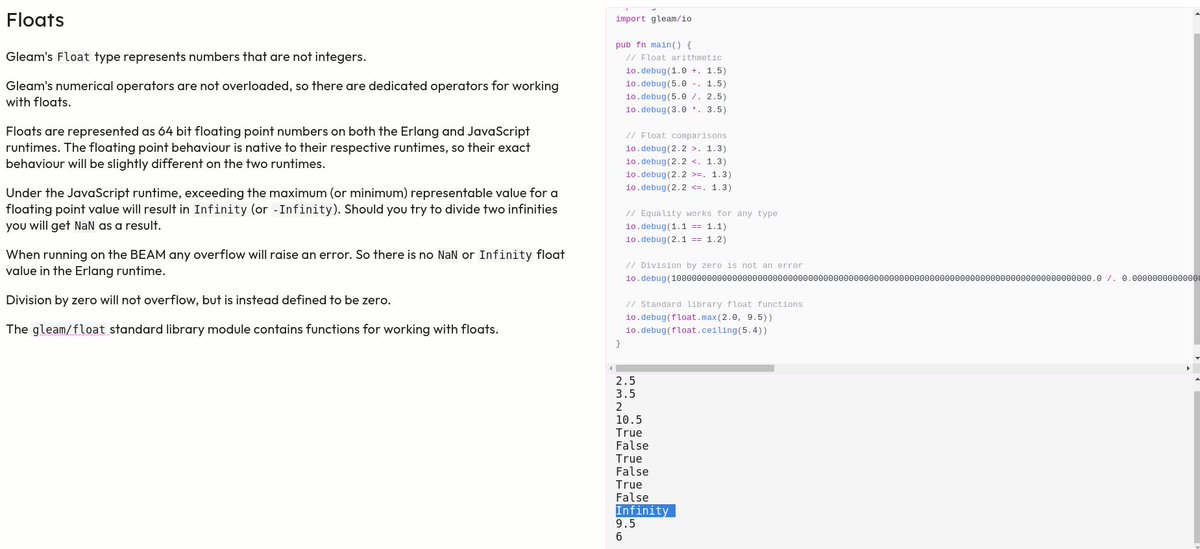
Task: Click the 'When running on the BEAM' paragraph
Action: [x=285, y=263]
